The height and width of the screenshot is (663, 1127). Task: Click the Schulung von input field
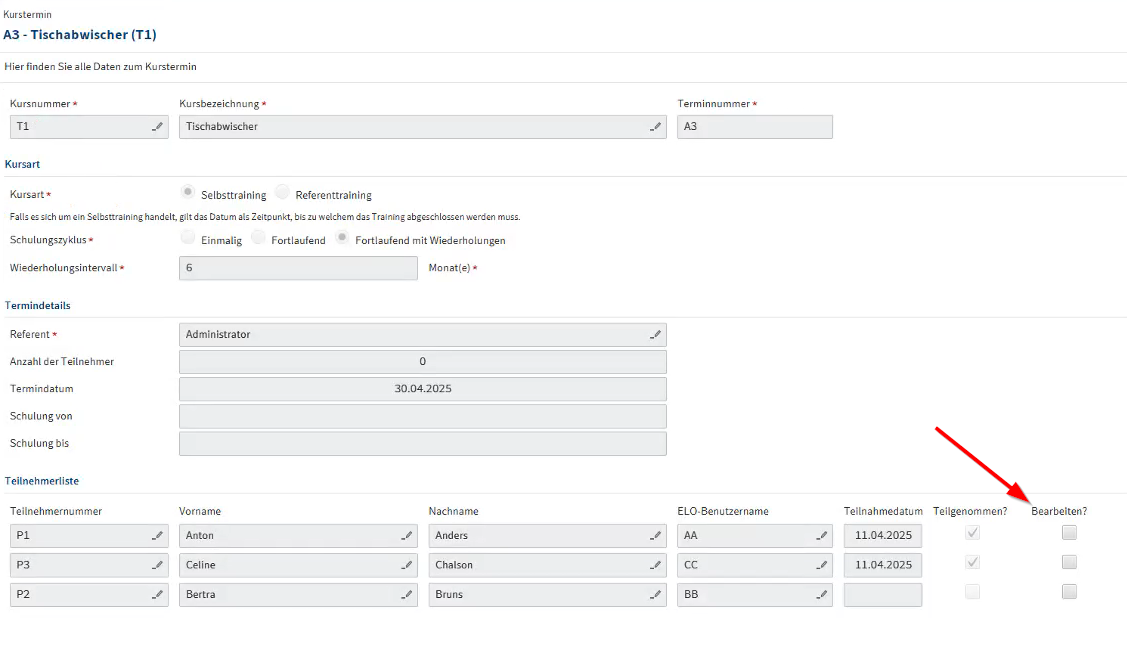pyautogui.click(x=422, y=416)
